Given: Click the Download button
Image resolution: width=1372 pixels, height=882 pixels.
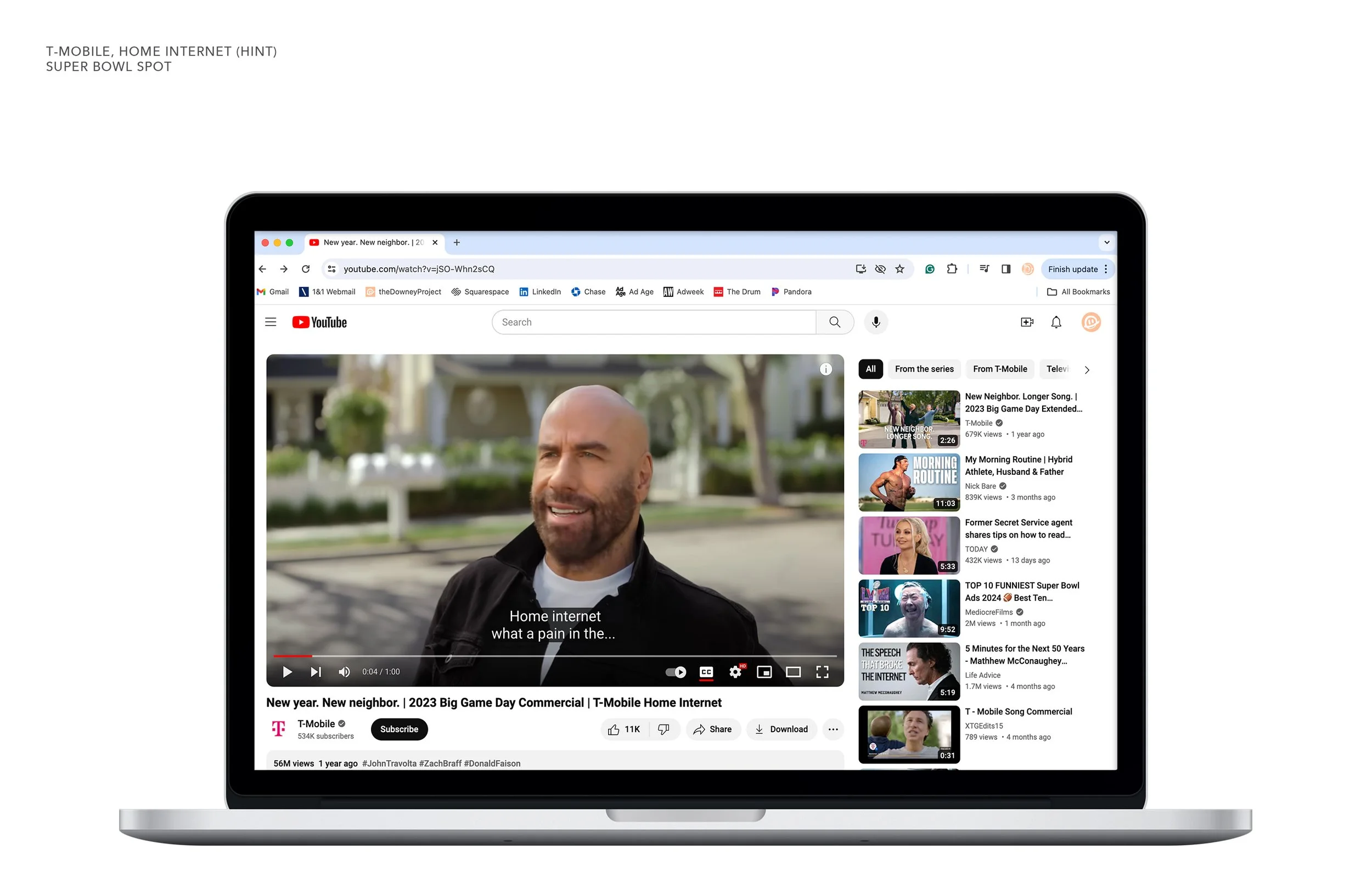Looking at the screenshot, I should pyautogui.click(x=781, y=729).
